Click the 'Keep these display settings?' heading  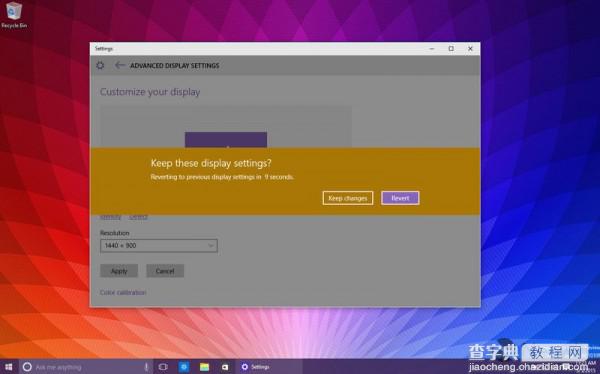point(211,163)
